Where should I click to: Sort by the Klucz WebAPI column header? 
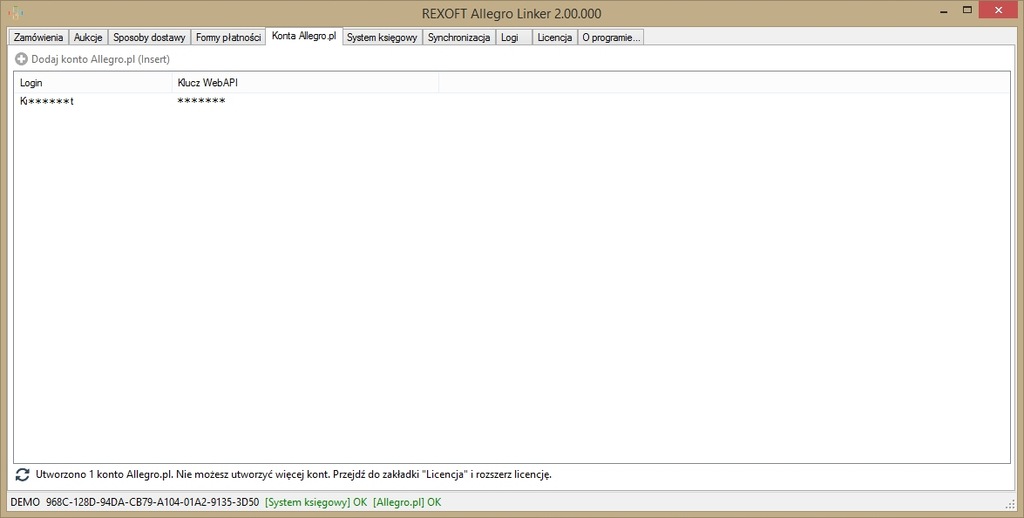point(305,83)
